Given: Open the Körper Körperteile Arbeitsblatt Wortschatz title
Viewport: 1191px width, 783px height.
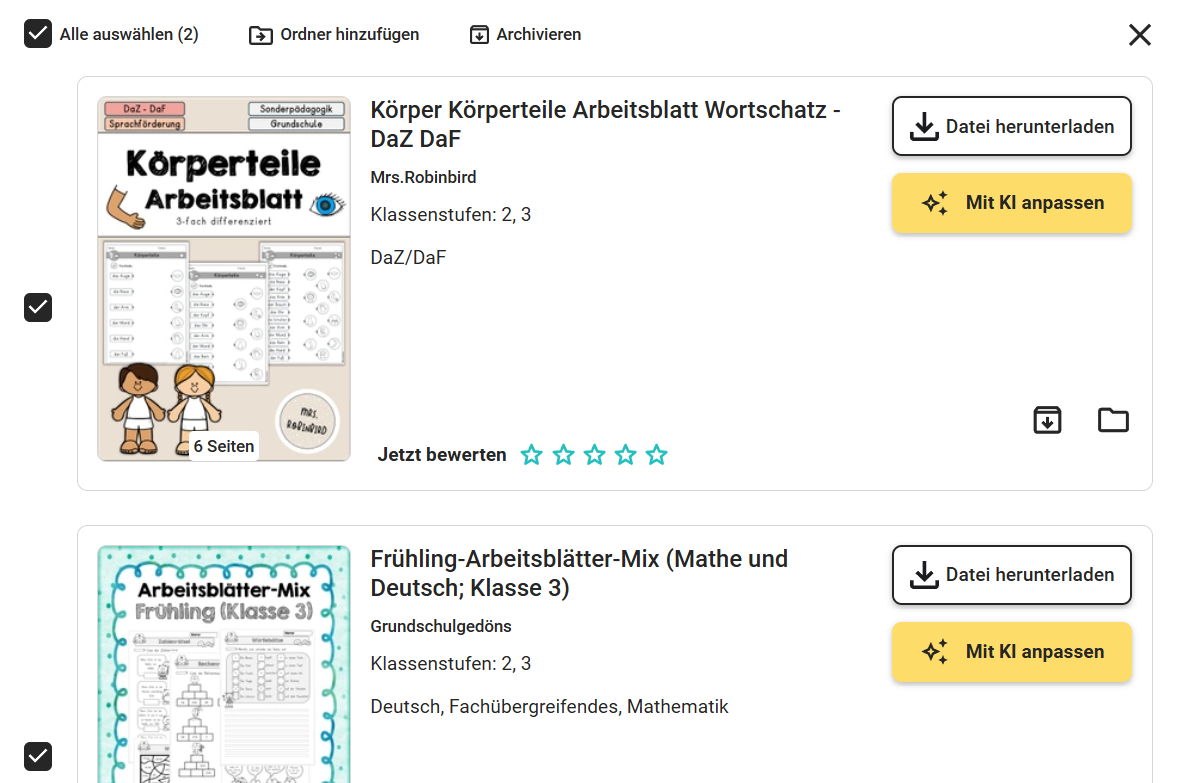Looking at the screenshot, I should point(605,124).
